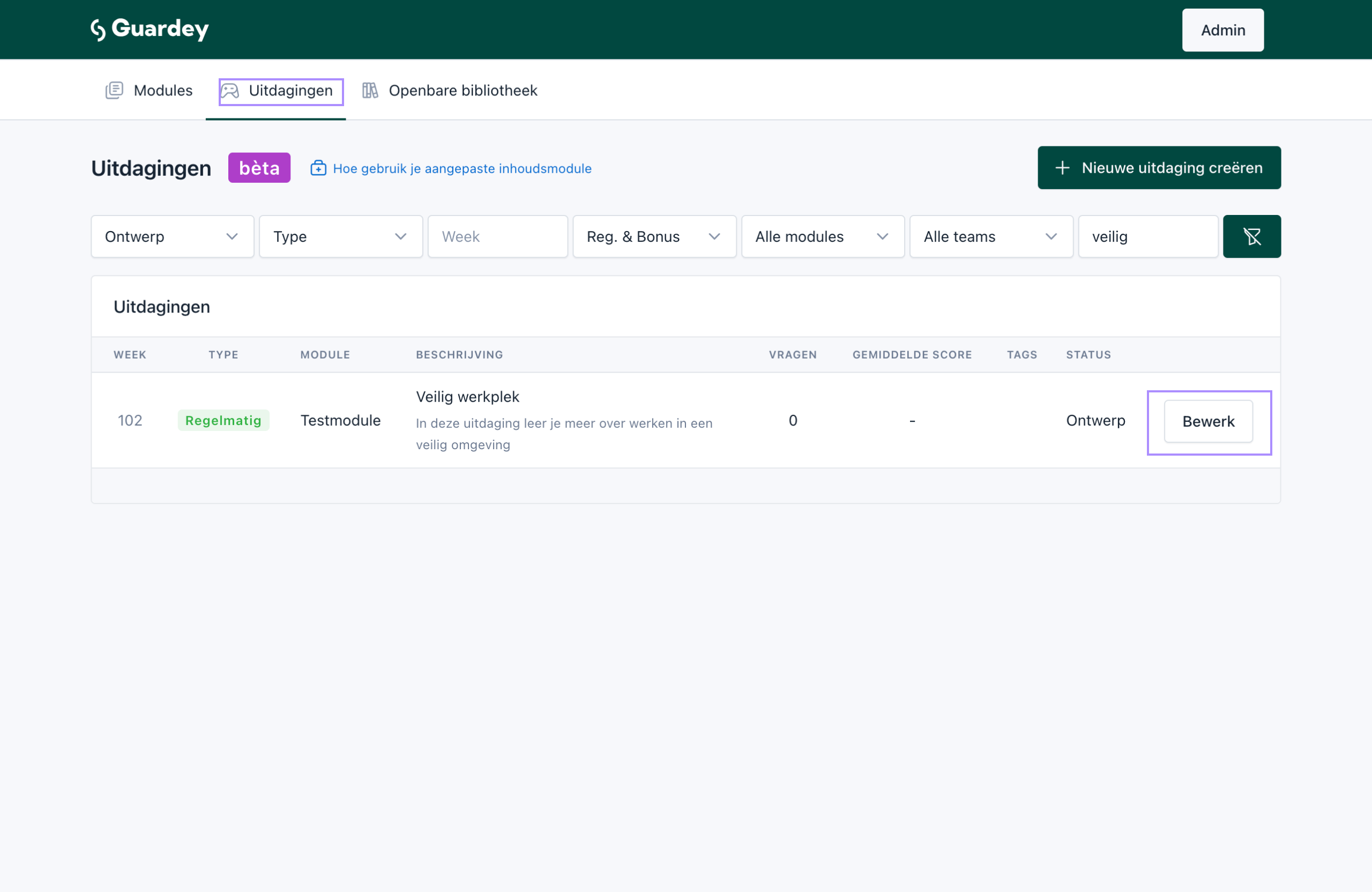Expand the Ontwerp status dropdown
1372x892 pixels.
[173, 236]
